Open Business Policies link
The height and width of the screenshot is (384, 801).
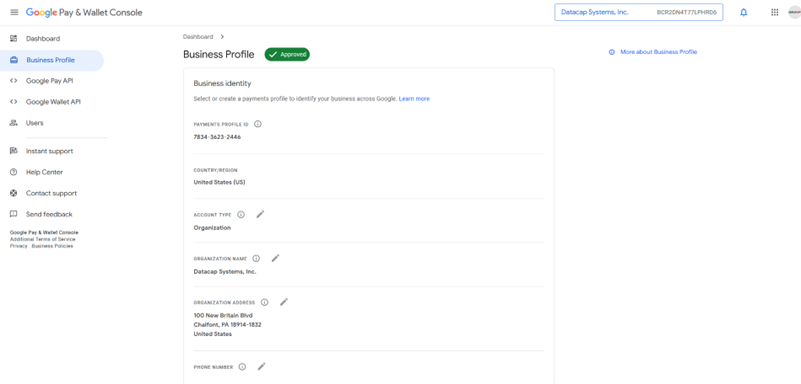[53, 246]
